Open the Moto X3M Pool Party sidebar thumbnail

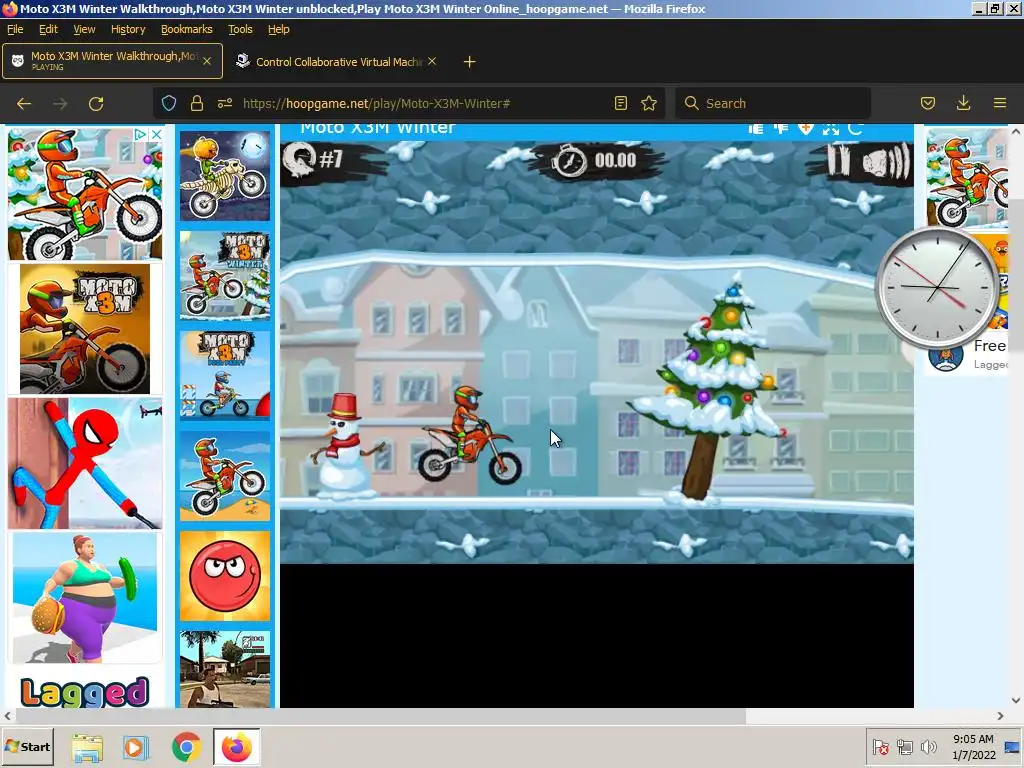pyautogui.click(x=225, y=376)
